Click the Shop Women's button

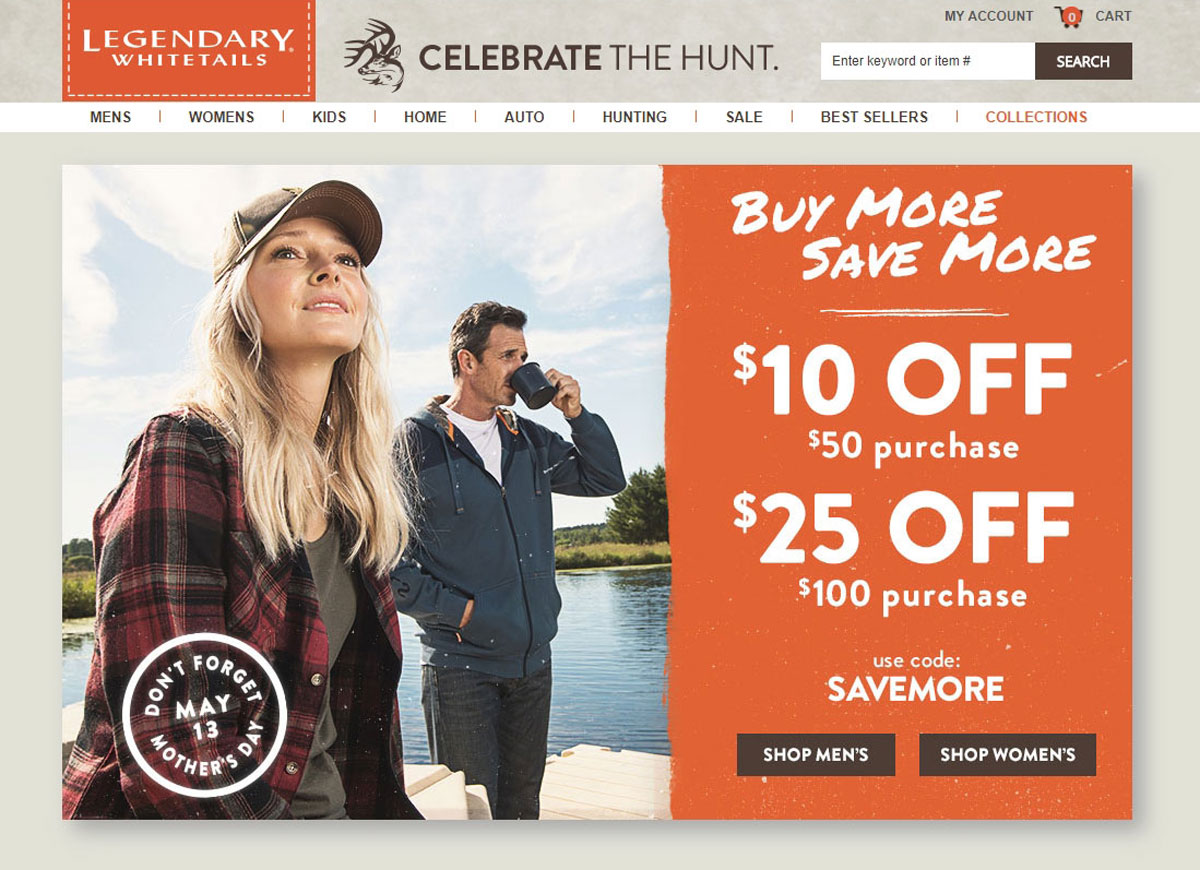[1008, 755]
